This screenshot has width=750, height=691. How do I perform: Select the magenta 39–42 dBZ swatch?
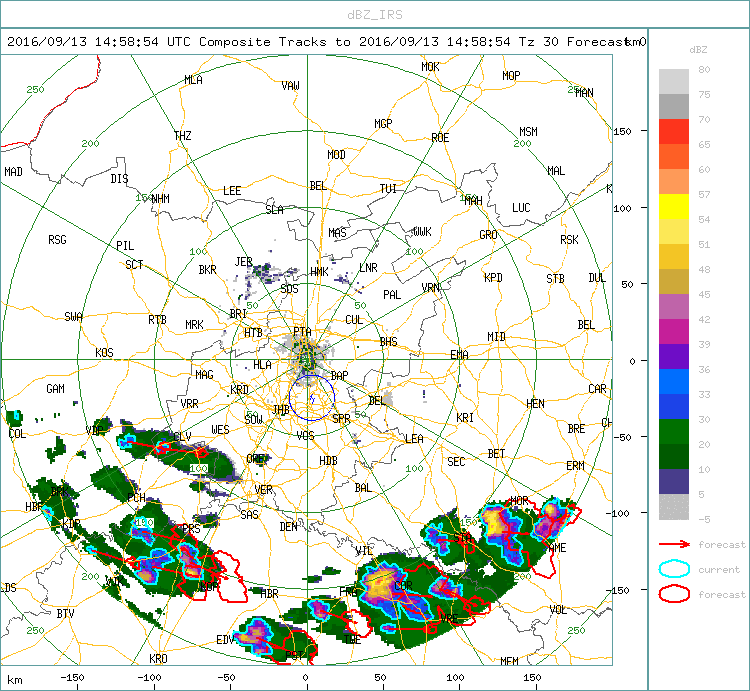(x=674, y=331)
